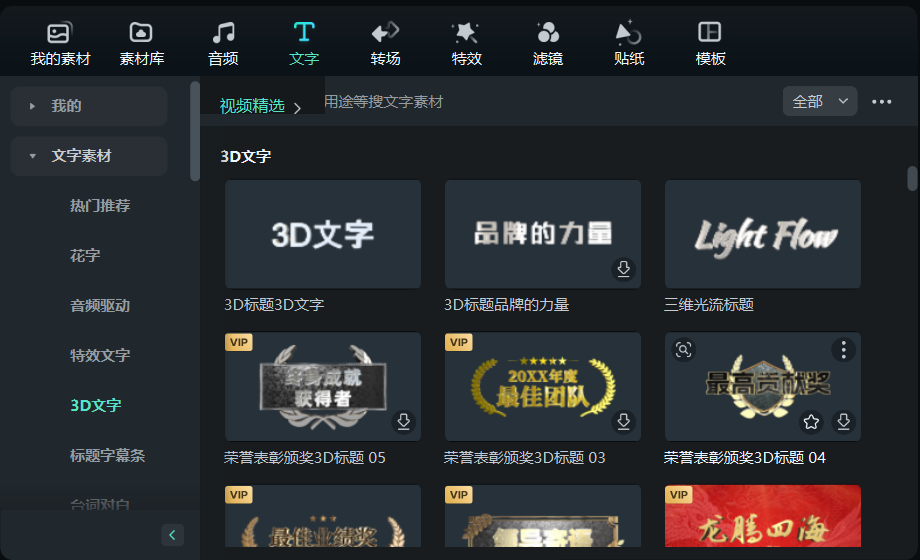Click find-similar icon on 最高贡献奖 thumbnail
This screenshot has width=920, height=560.
683,350
